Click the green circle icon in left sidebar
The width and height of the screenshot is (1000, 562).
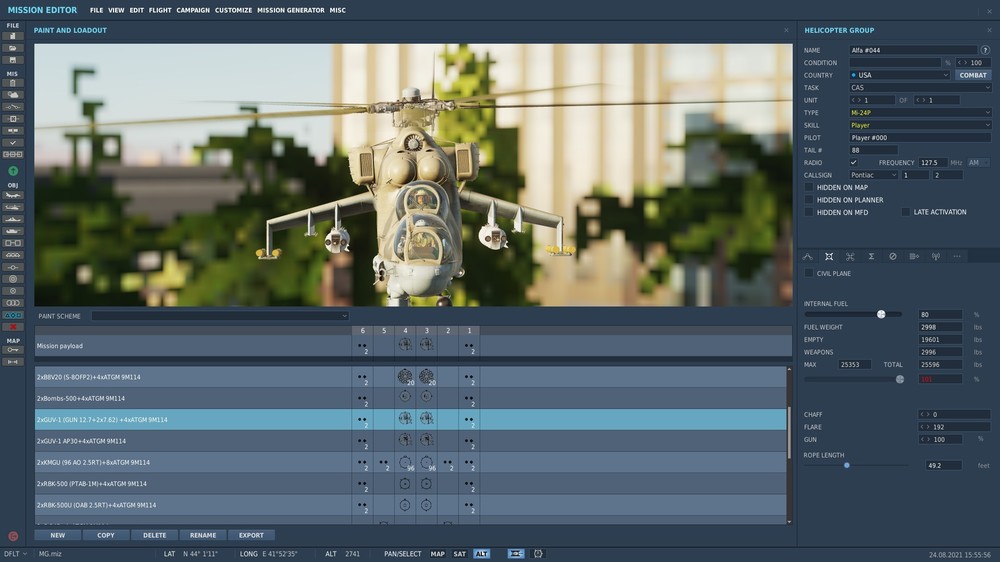tap(13, 171)
